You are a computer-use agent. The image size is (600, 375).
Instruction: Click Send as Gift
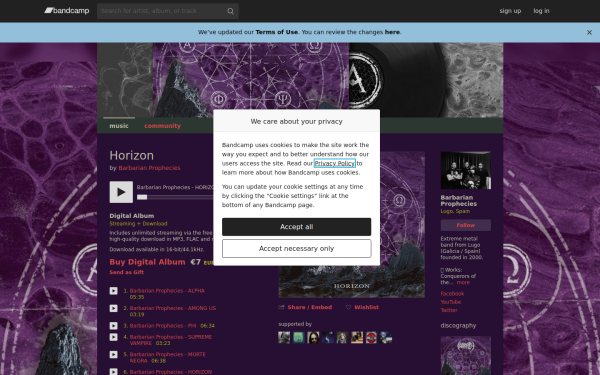[127, 272]
